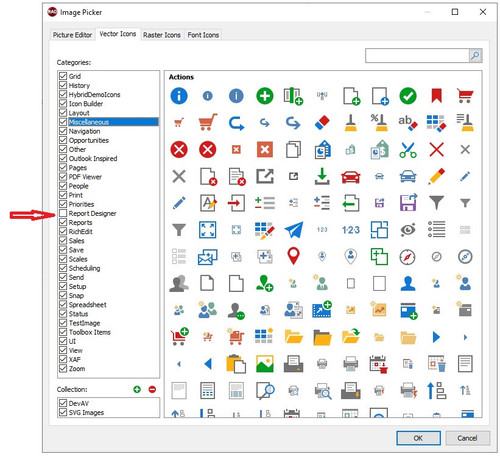Pick the large blue fullscreen arrows icon
This screenshot has height=456, width=500.
(207, 230)
